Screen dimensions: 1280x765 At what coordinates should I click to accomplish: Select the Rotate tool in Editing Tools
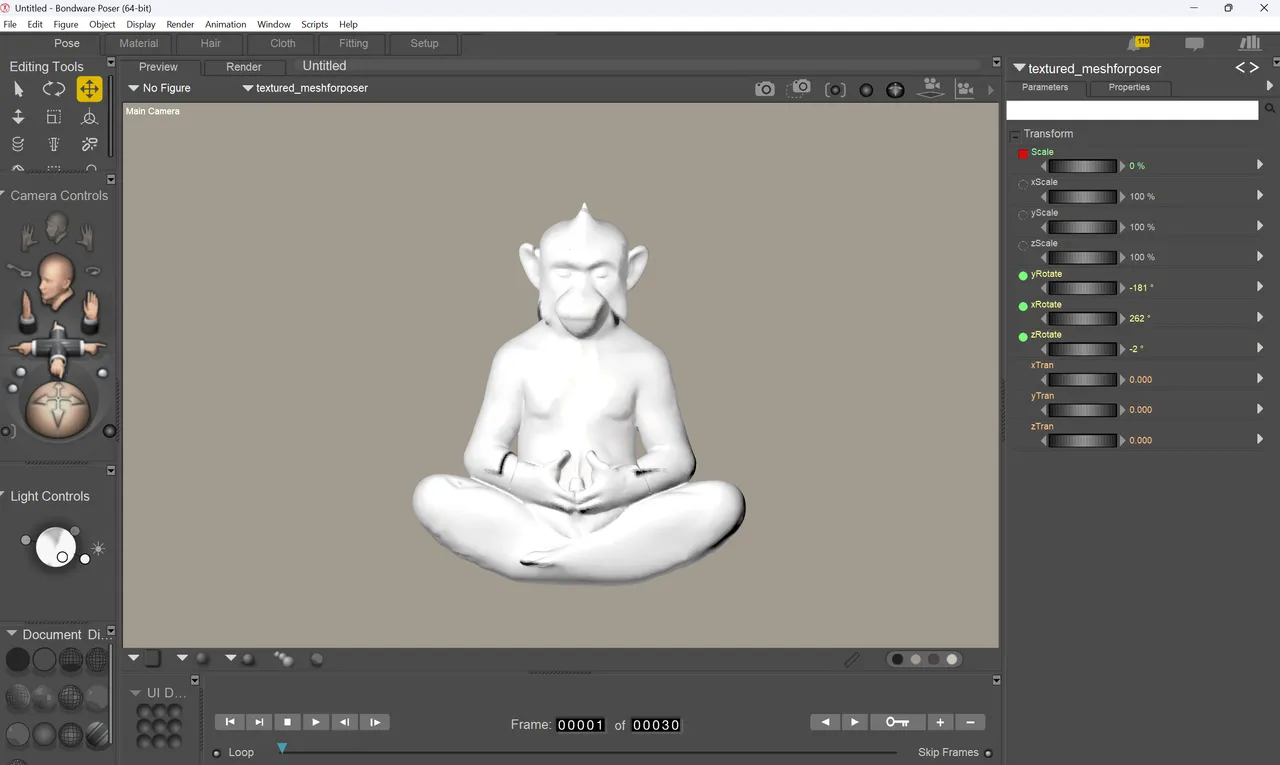coord(54,89)
